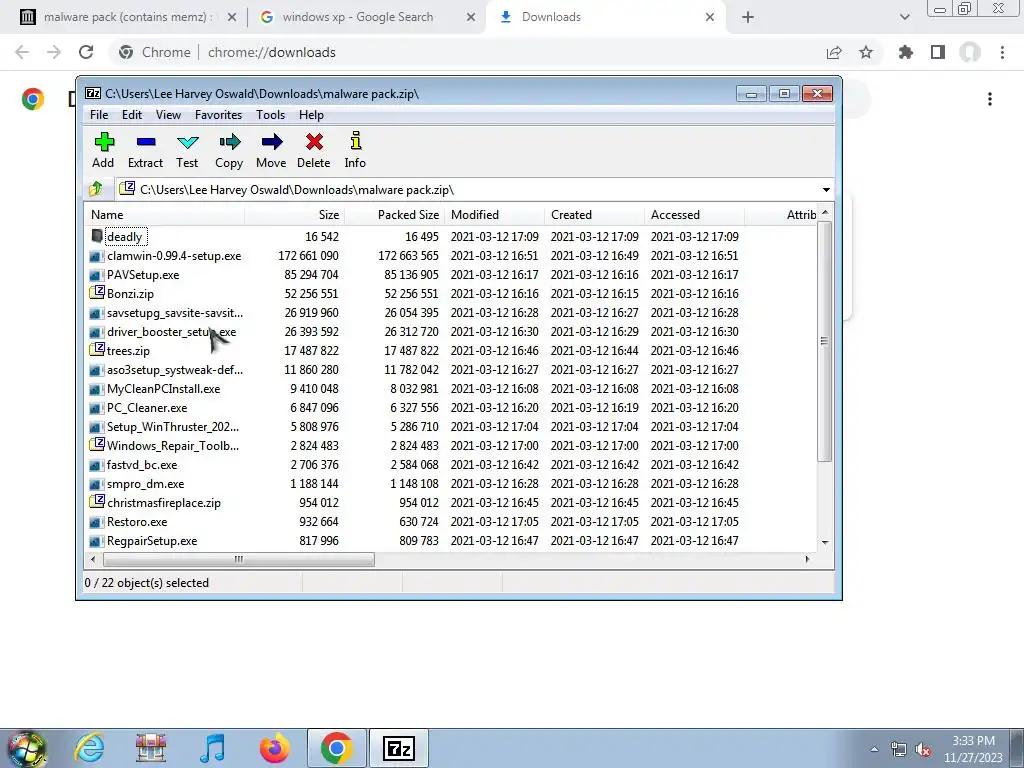Click the vertical scrollbar thumb in file list
The width and height of the screenshot is (1024, 768).
click(x=825, y=341)
